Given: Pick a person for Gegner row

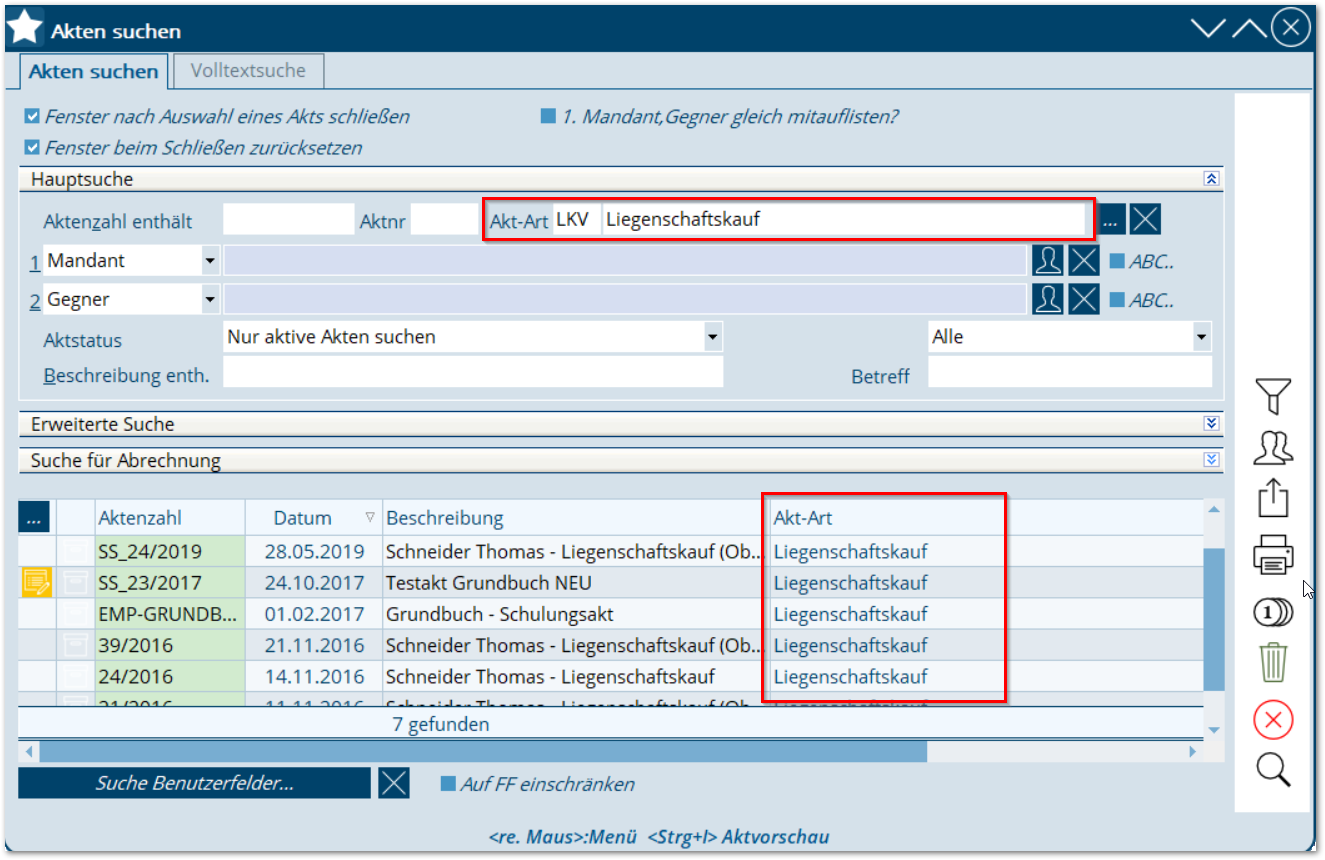Looking at the screenshot, I should (1047, 299).
